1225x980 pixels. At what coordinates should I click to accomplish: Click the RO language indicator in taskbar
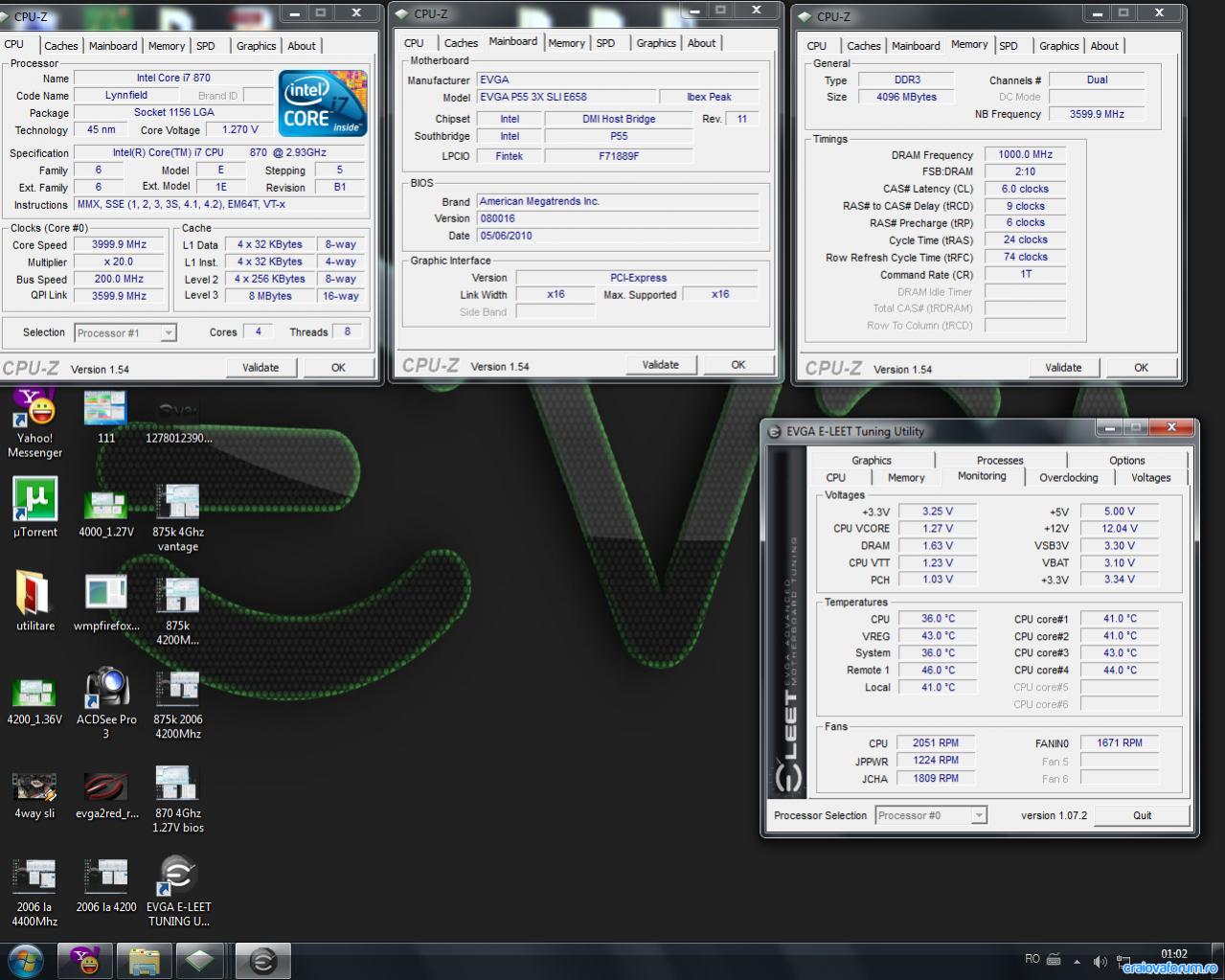[x=1032, y=959]
